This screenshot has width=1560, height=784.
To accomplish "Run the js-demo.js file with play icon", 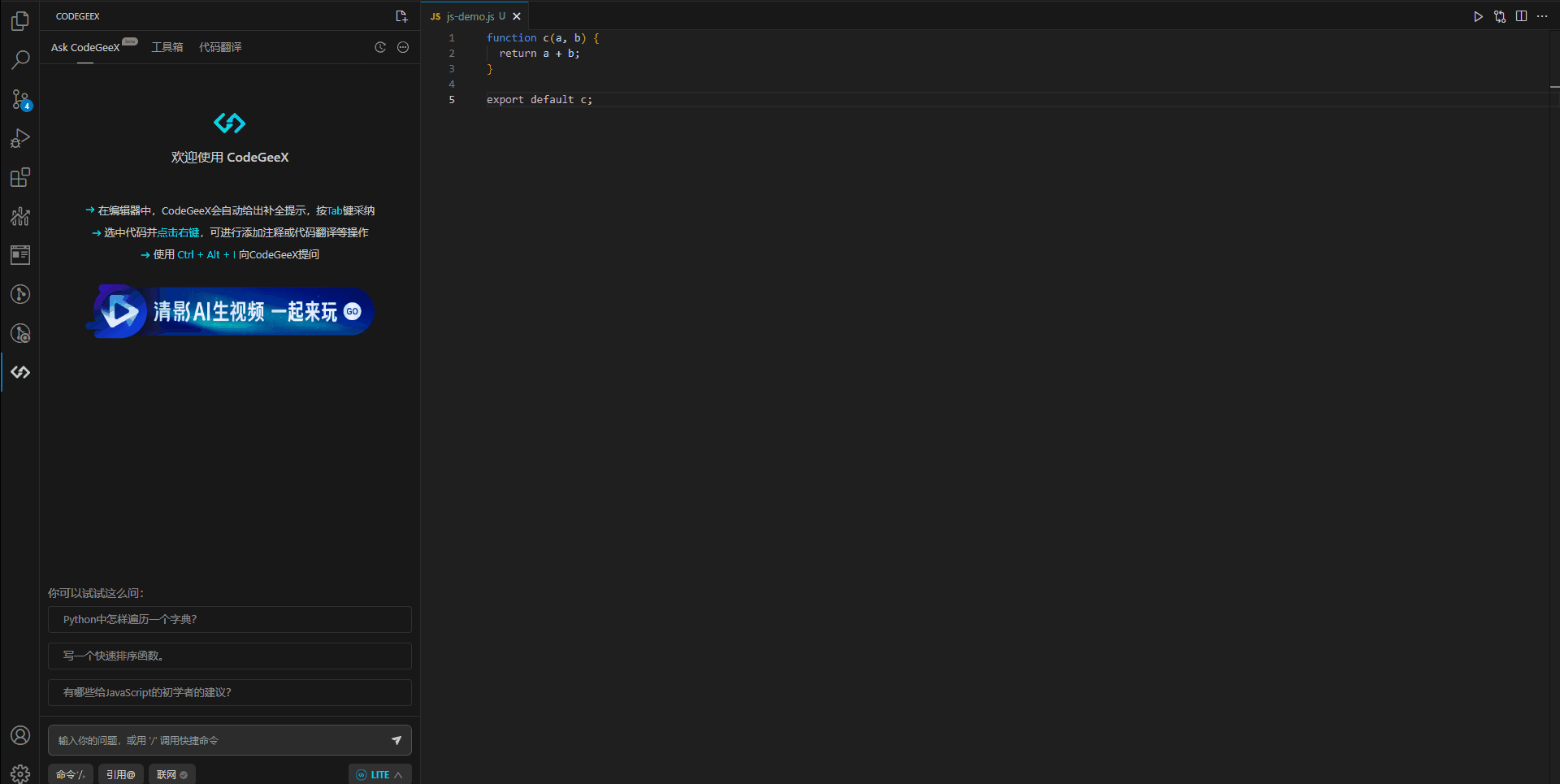I will [1478, 16].
